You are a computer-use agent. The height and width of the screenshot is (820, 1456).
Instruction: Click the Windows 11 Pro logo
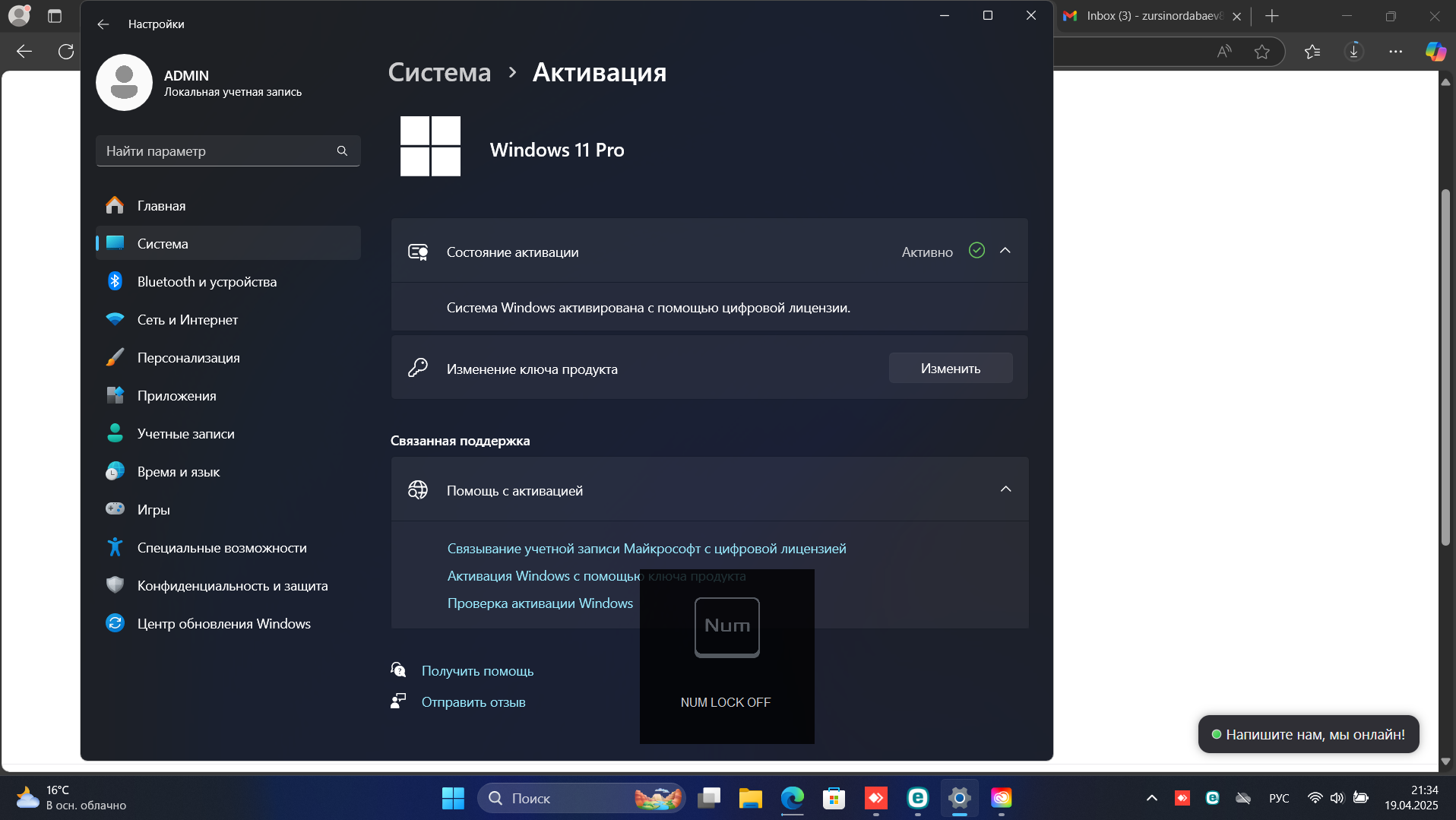(x=430, y=146)
